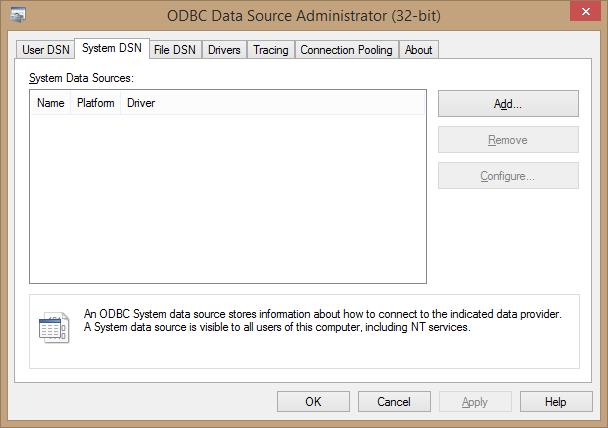608x428 pixels.
Task: Click the ODBC application icon in title bar
Action: (17, 15)
